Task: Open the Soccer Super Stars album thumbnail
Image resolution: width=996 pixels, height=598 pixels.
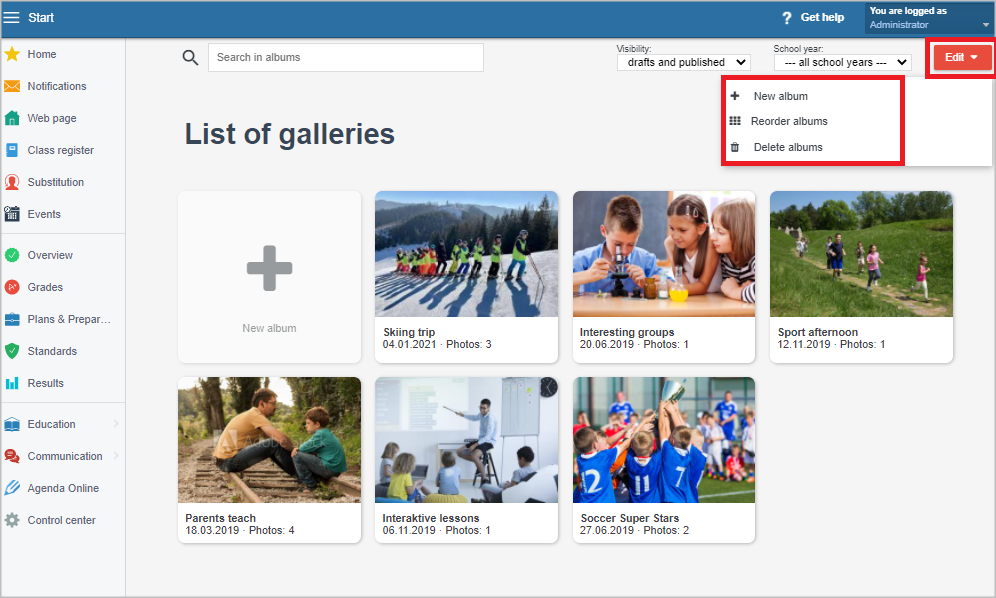Action: (664, 440)
